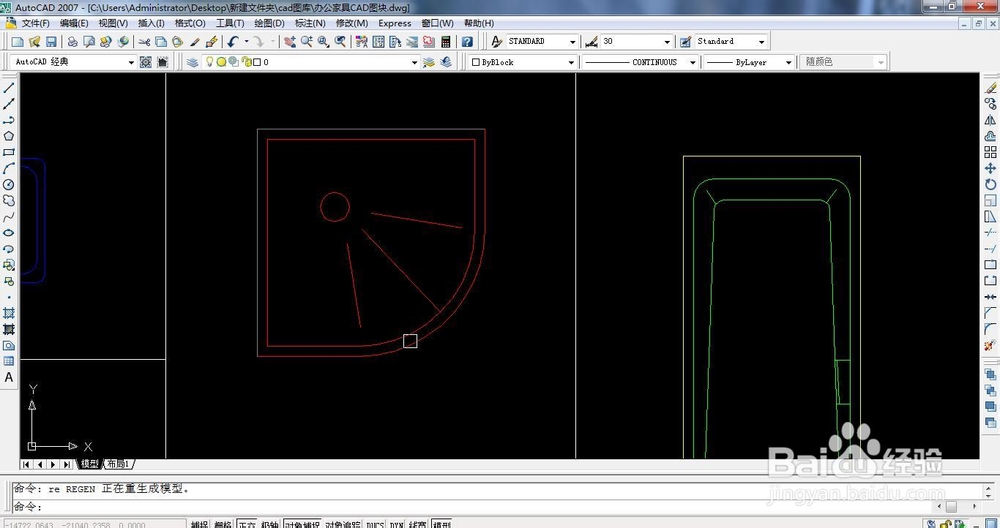Viewport: 1000px width, 528px height.
Task: Toggle the 模型 model/paper status button
Action: pos(441,524)
